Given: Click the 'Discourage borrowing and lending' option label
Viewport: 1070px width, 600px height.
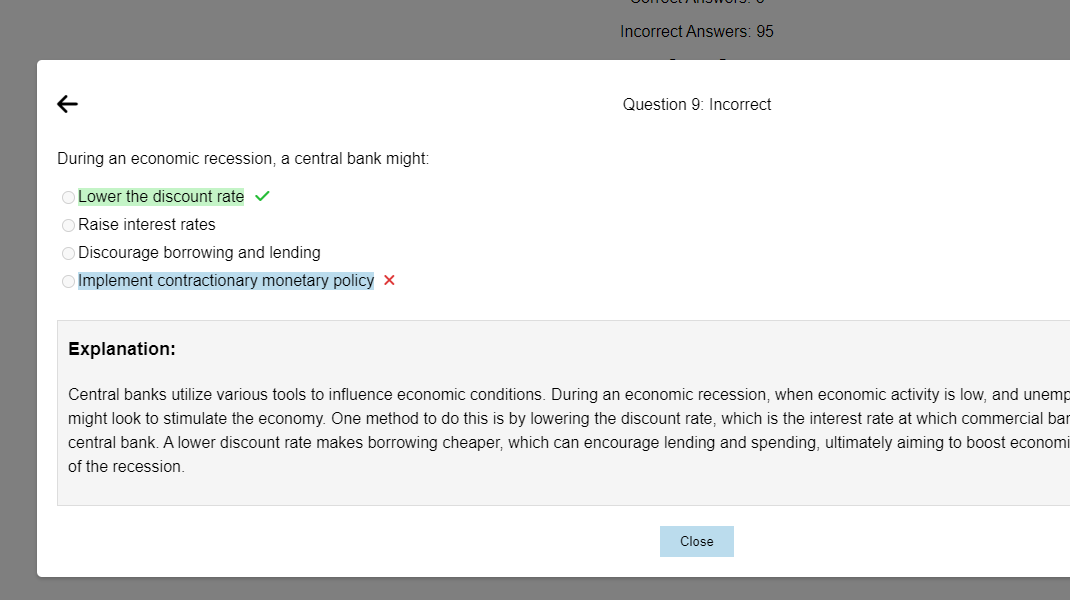Looking at the screenshot, I should (x=198, y=252).
